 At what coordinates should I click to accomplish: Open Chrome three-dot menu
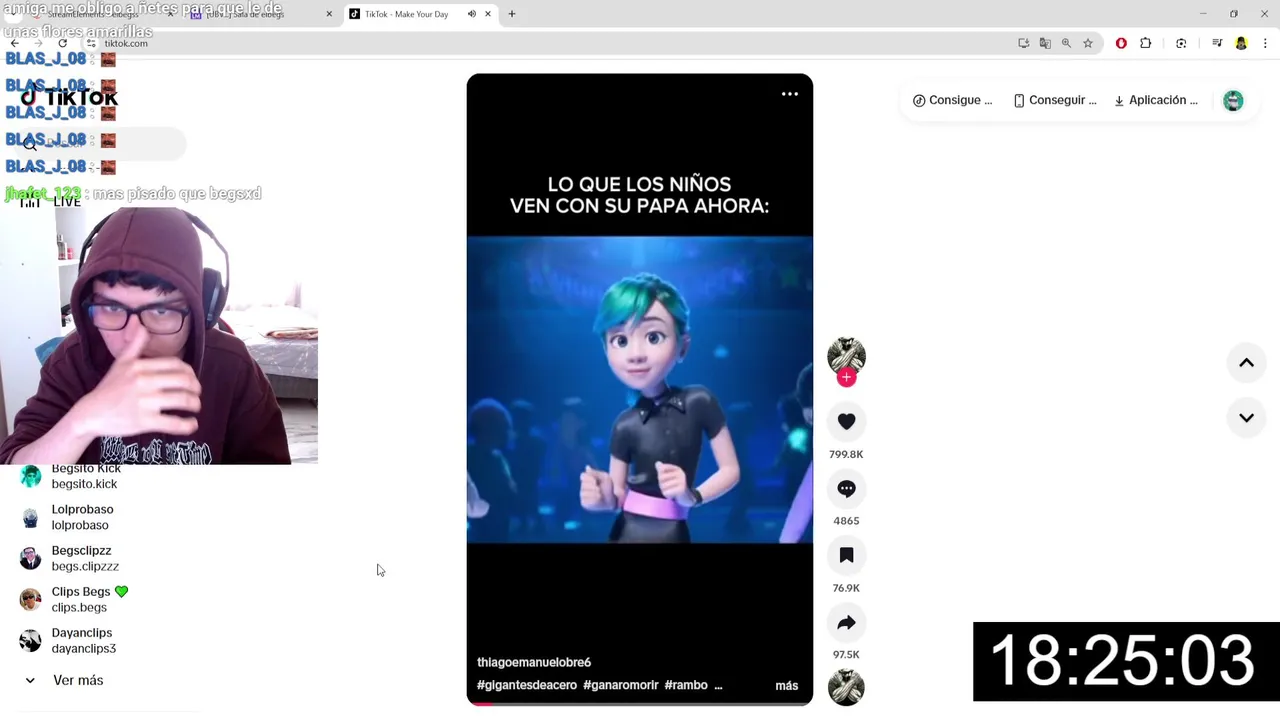click(1266, 43)
